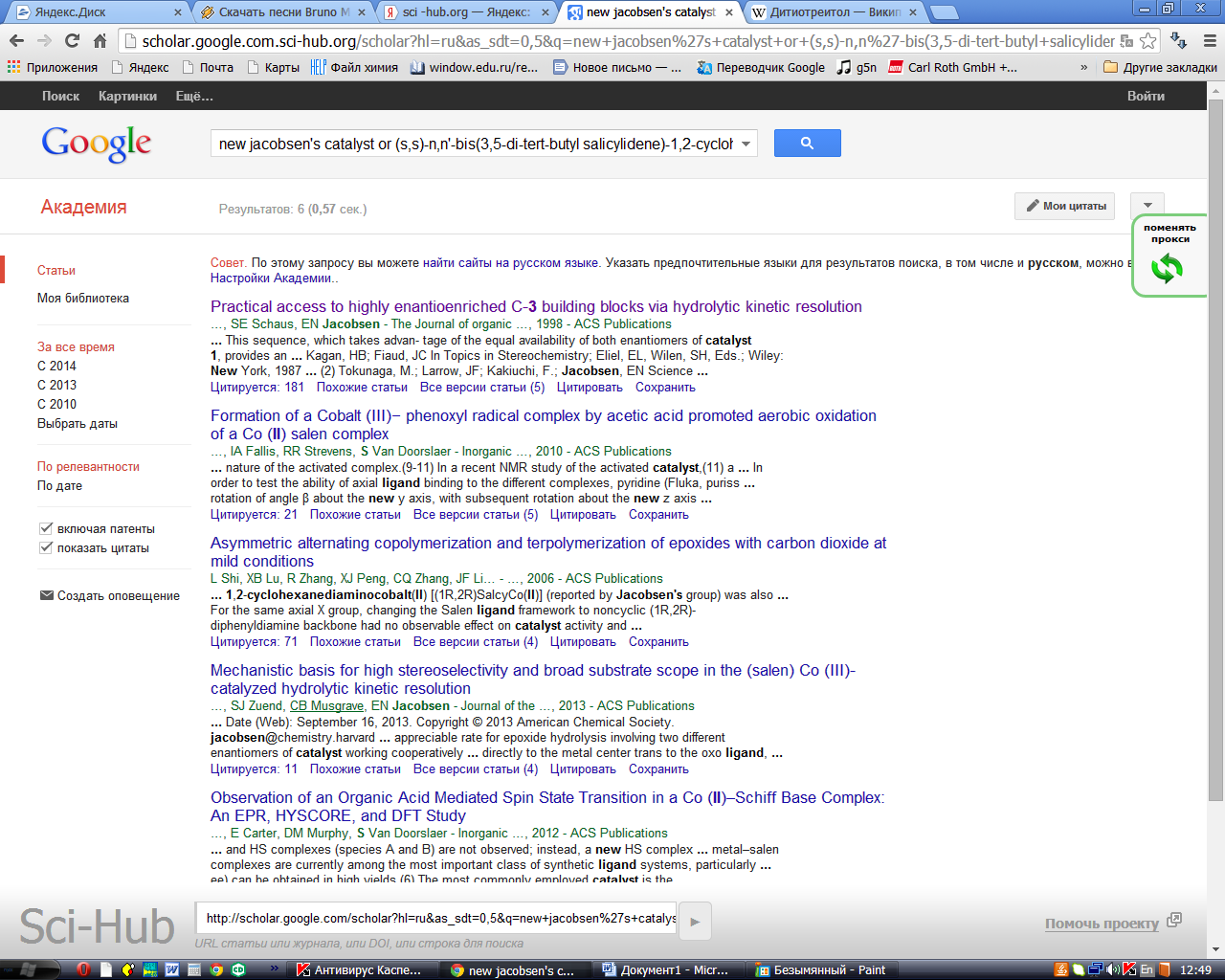The image size is (1225, 980).
Task: Click Помочь проекту link
Action: [x=1102, y=924]
